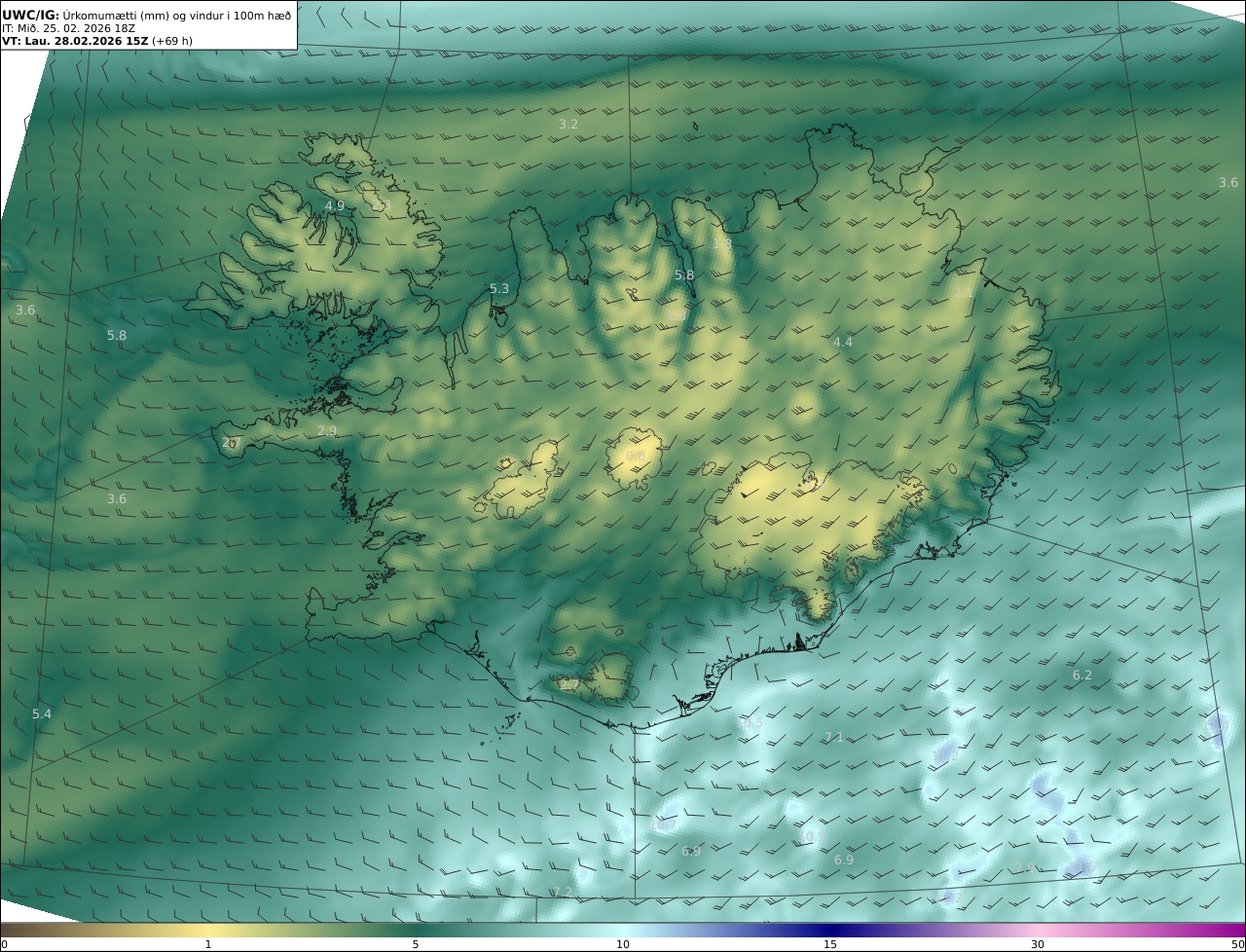The image size is (1246, 952).
Task: Click the 5.4 value label over the sea
Action: (x=42, y=714)
